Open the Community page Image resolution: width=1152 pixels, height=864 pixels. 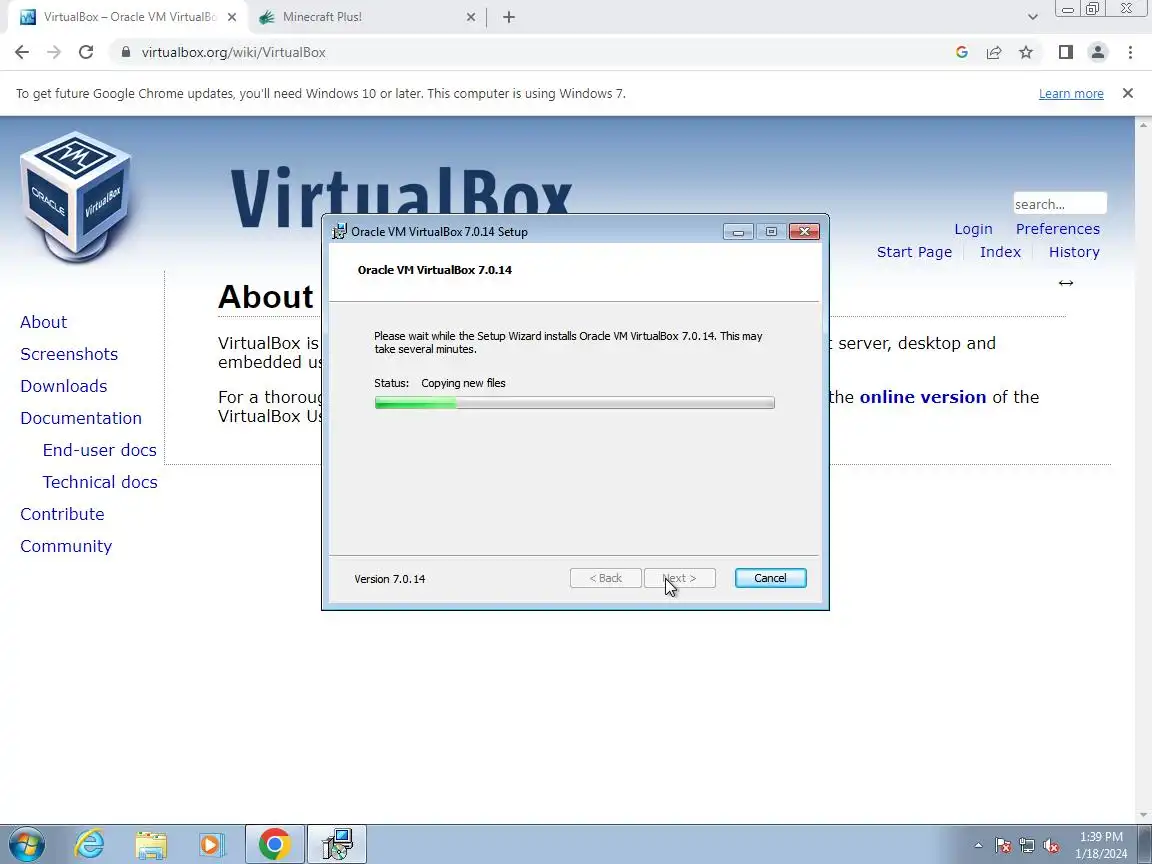point(66,546)
